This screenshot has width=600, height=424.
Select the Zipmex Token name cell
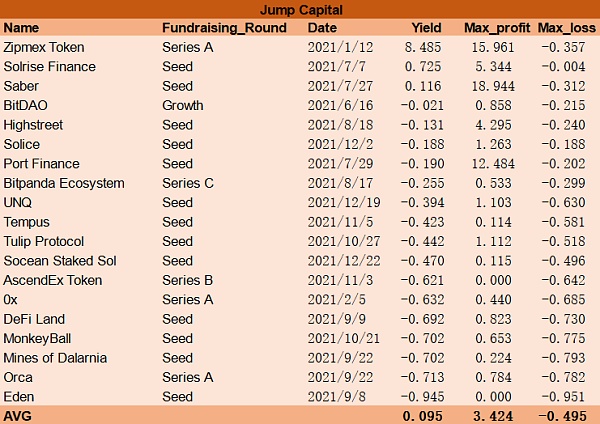(44, 47)
